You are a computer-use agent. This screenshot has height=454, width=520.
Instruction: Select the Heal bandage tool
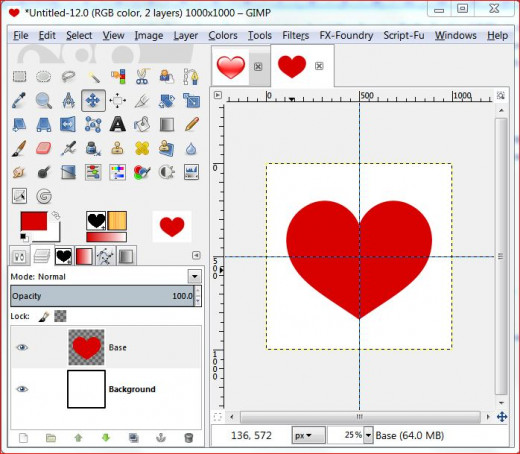pos(142,148)
